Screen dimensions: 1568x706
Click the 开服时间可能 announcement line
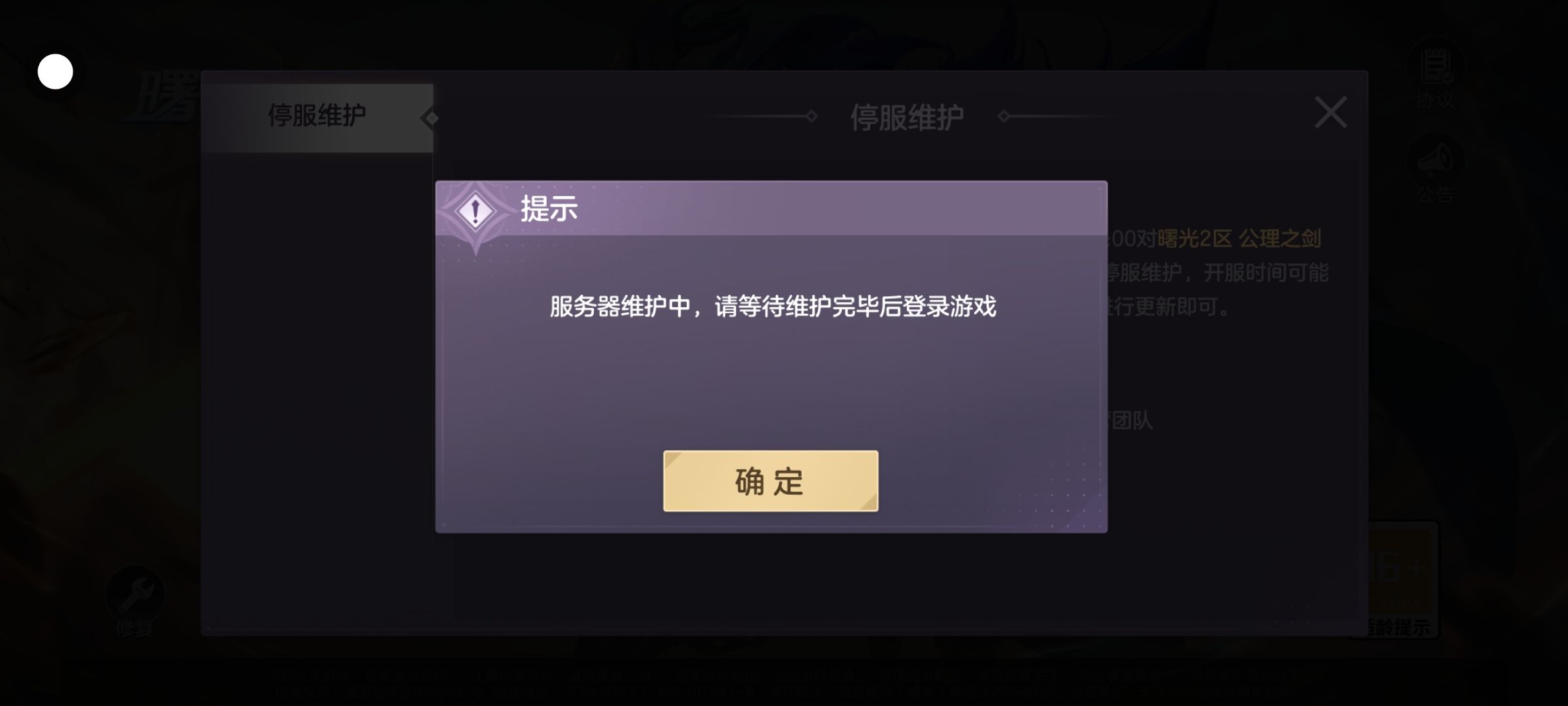pos(1266,273)
